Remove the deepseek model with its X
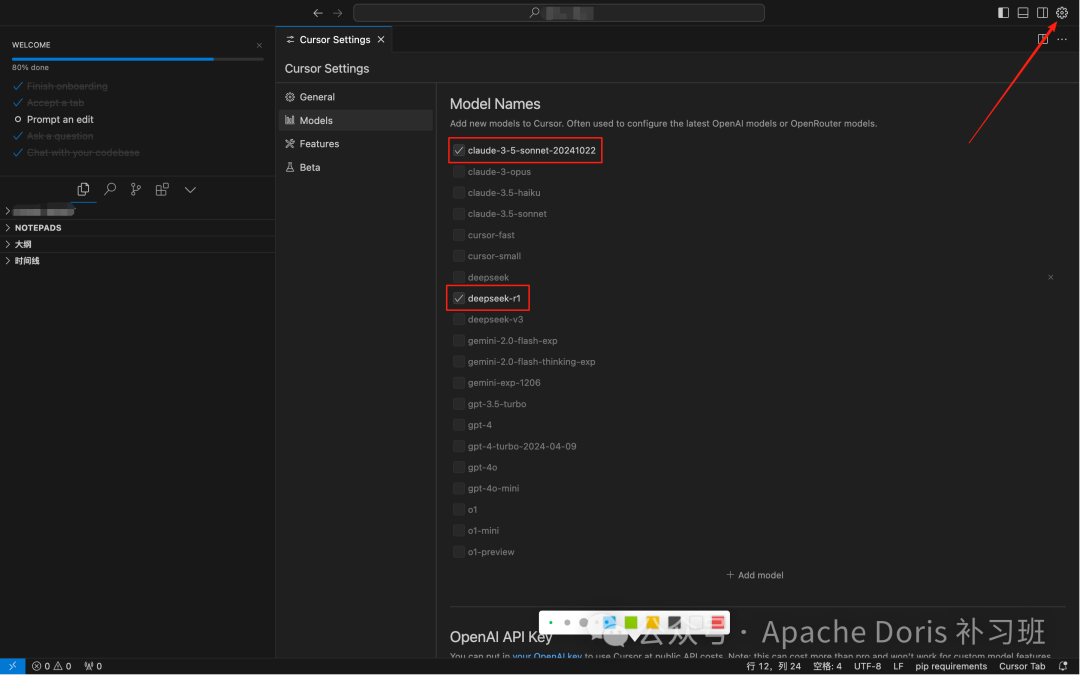1080x675 pixels. click(1050, 277)
